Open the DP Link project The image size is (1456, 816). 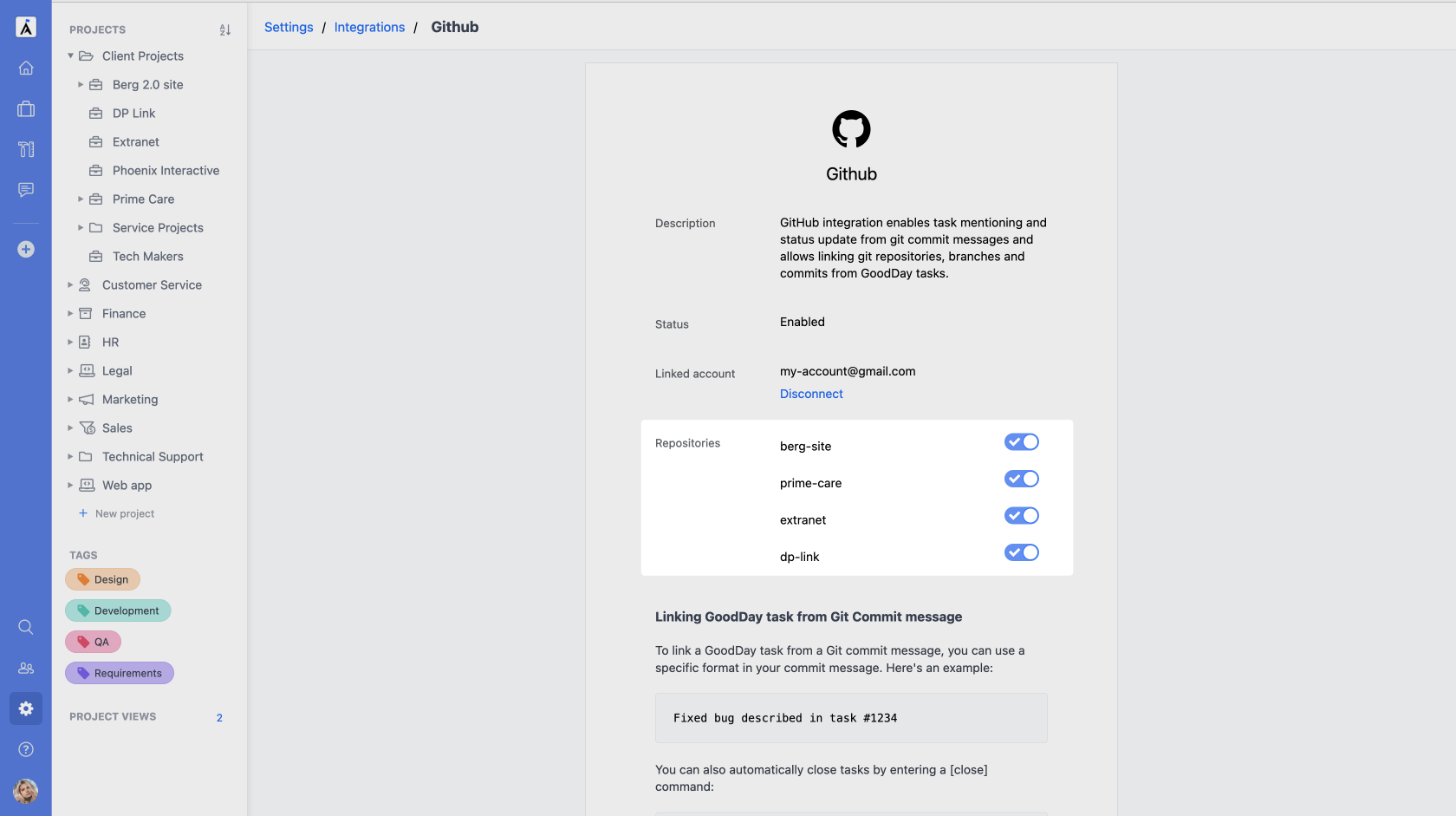[x=133, y=113]
